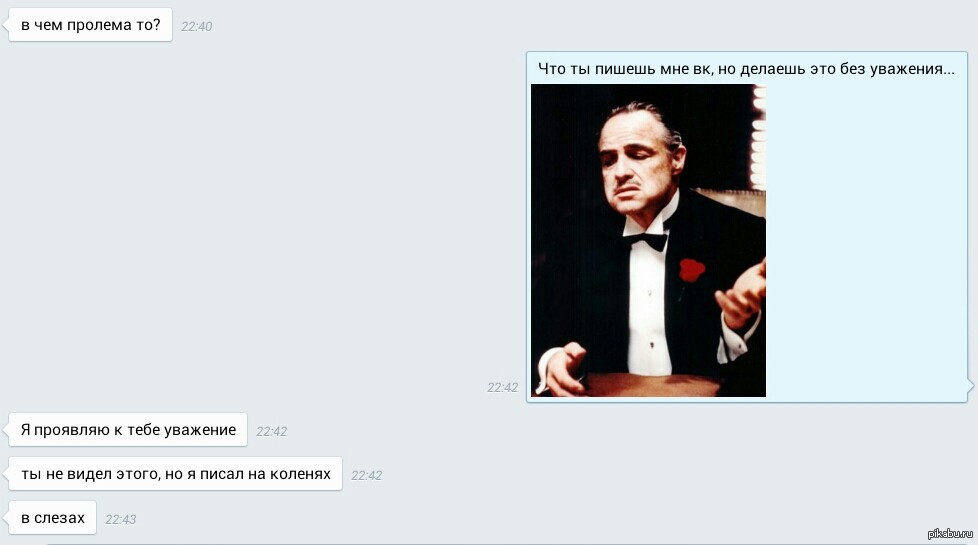The width and height of the screenshot is (978, 545).
Task: Click the empty chat background below the 22:40 message
Action: tap(249, 218)
